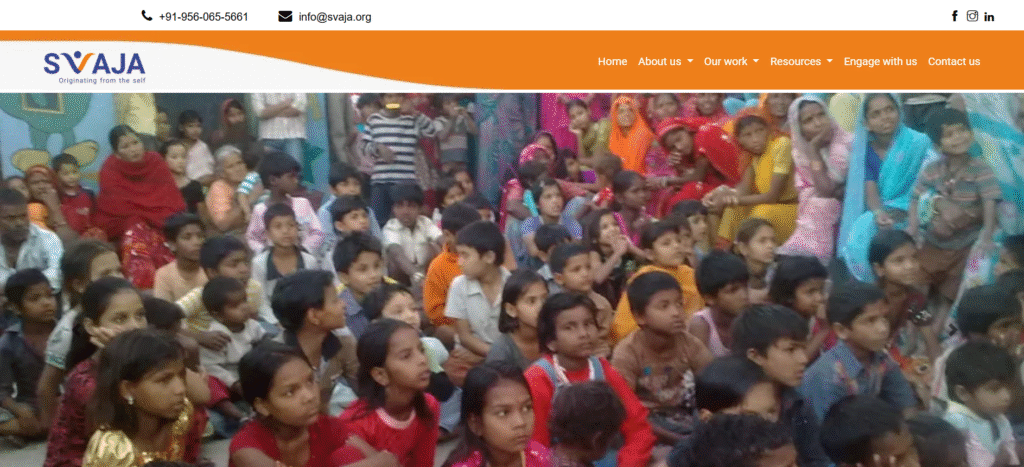Click the children audience hero photo

click(512, 280)
